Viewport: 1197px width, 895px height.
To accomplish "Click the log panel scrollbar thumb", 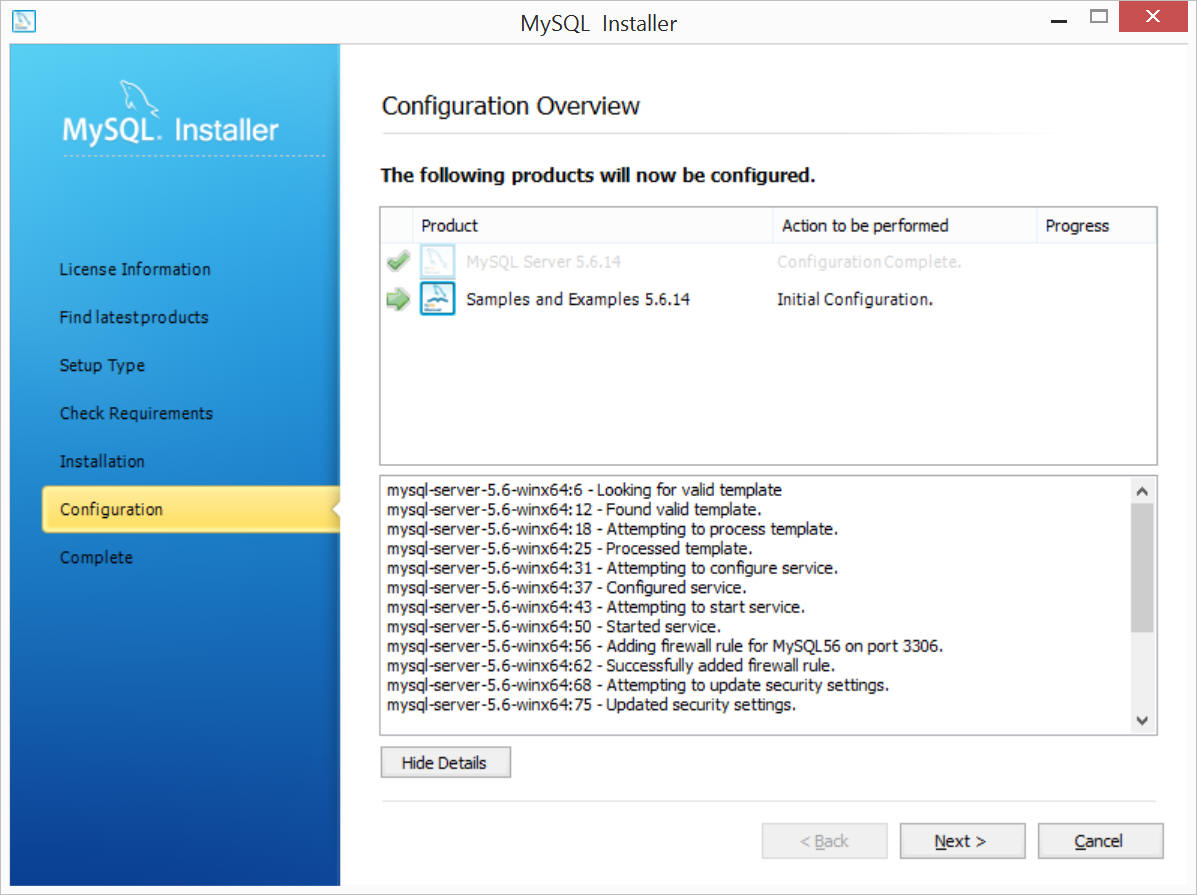I will [1142, 568].
